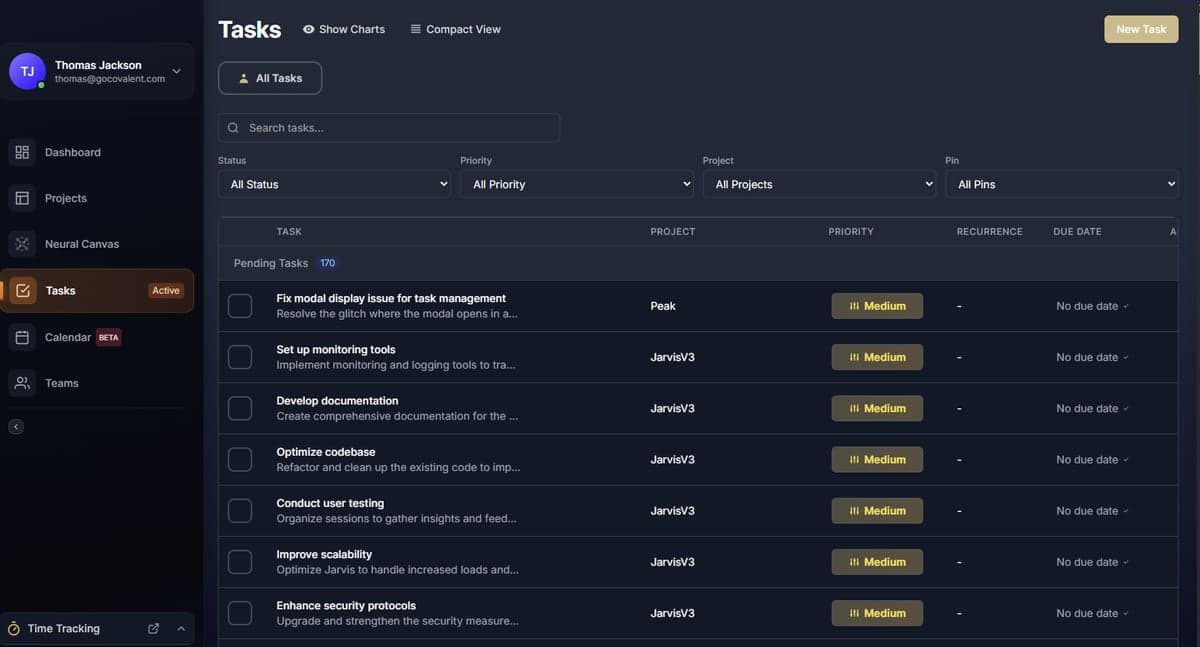Show charts using the eye icon
1200x647 pixels.
click(x=309, y=29)
